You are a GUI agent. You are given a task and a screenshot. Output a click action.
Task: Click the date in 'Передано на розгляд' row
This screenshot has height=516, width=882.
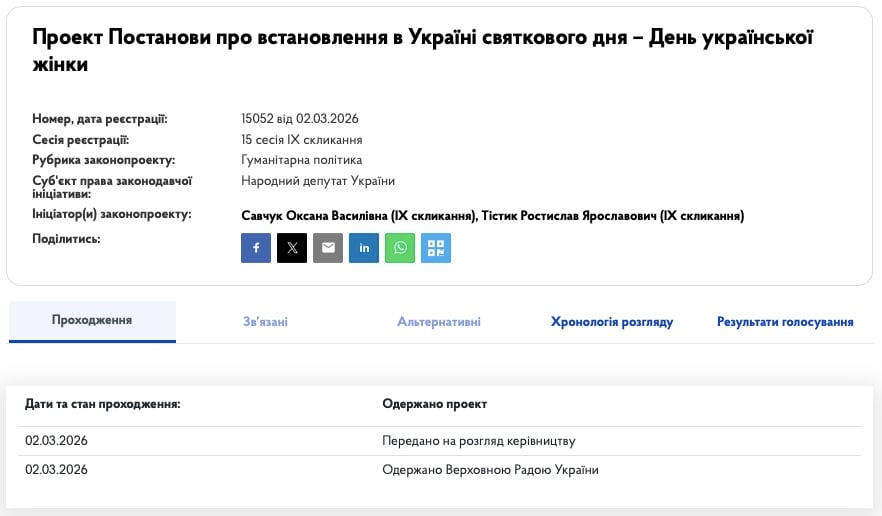click(x=56, y=441)
